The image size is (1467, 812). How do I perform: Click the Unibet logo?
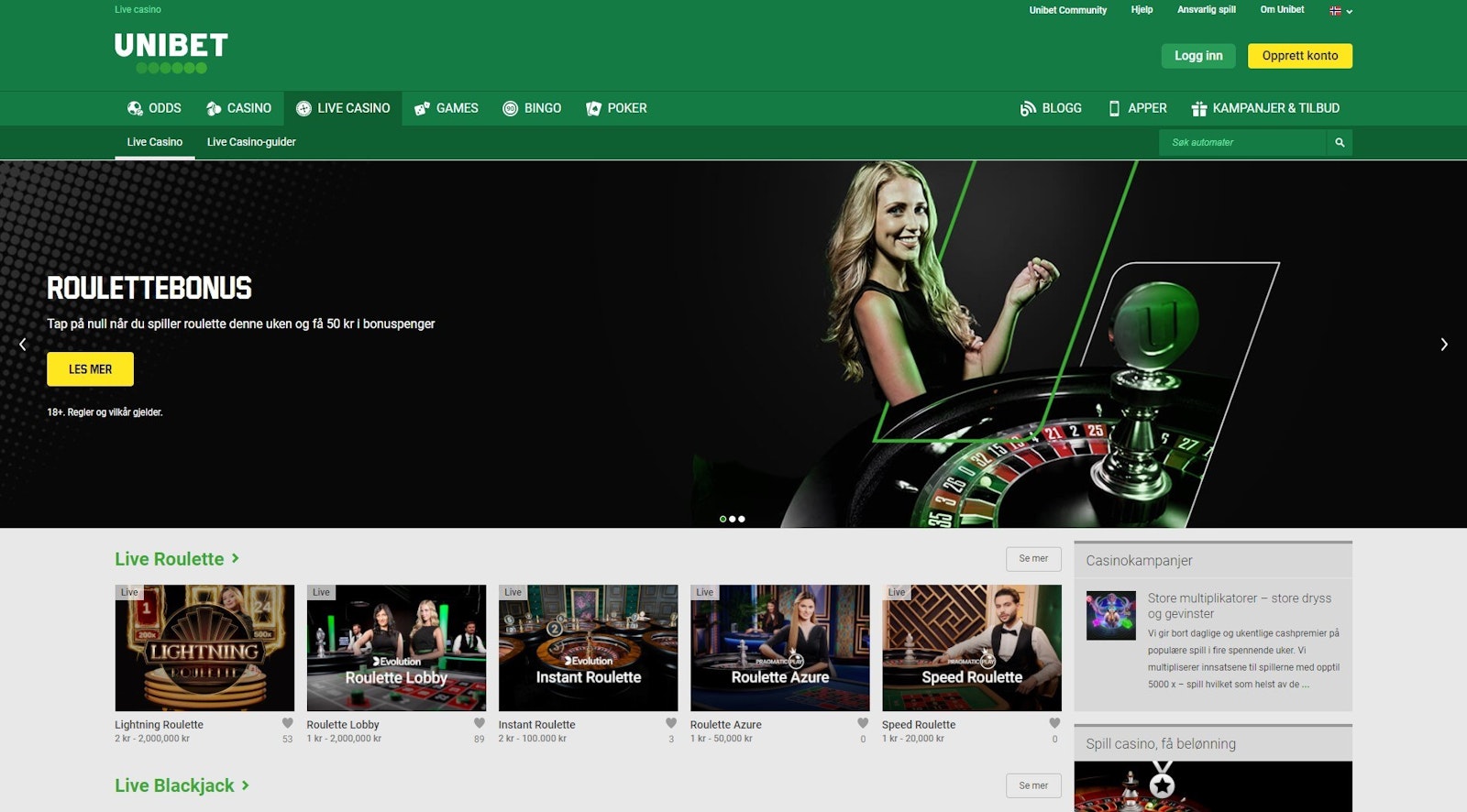pyautogui.click(x=171, y=53)
